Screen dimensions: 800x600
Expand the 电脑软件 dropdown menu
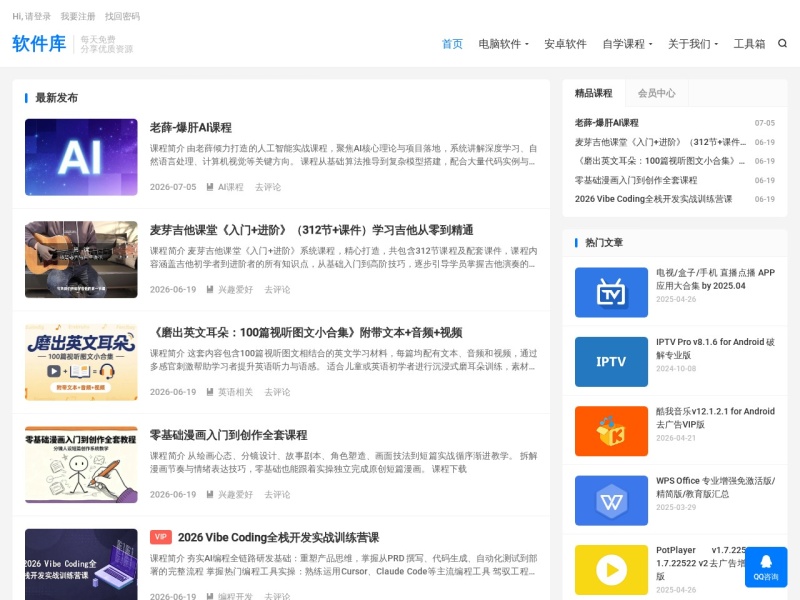click(503, 44)
